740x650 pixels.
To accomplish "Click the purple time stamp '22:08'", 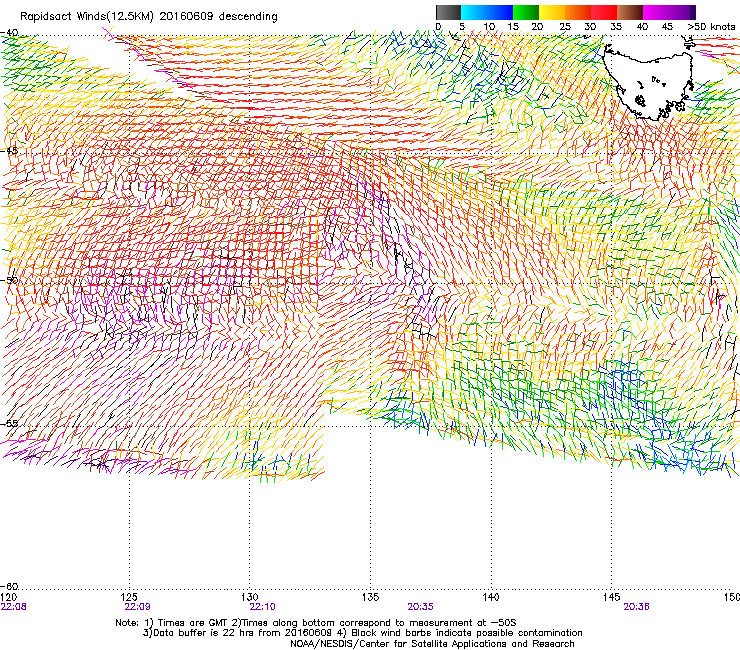I will pyautogui.click(x=14, y=607).
